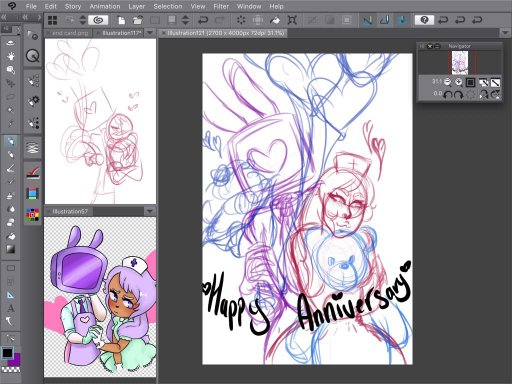Select the Text tool in the toolbar
This screenshot has width=512, height=384.
(11, 308)
